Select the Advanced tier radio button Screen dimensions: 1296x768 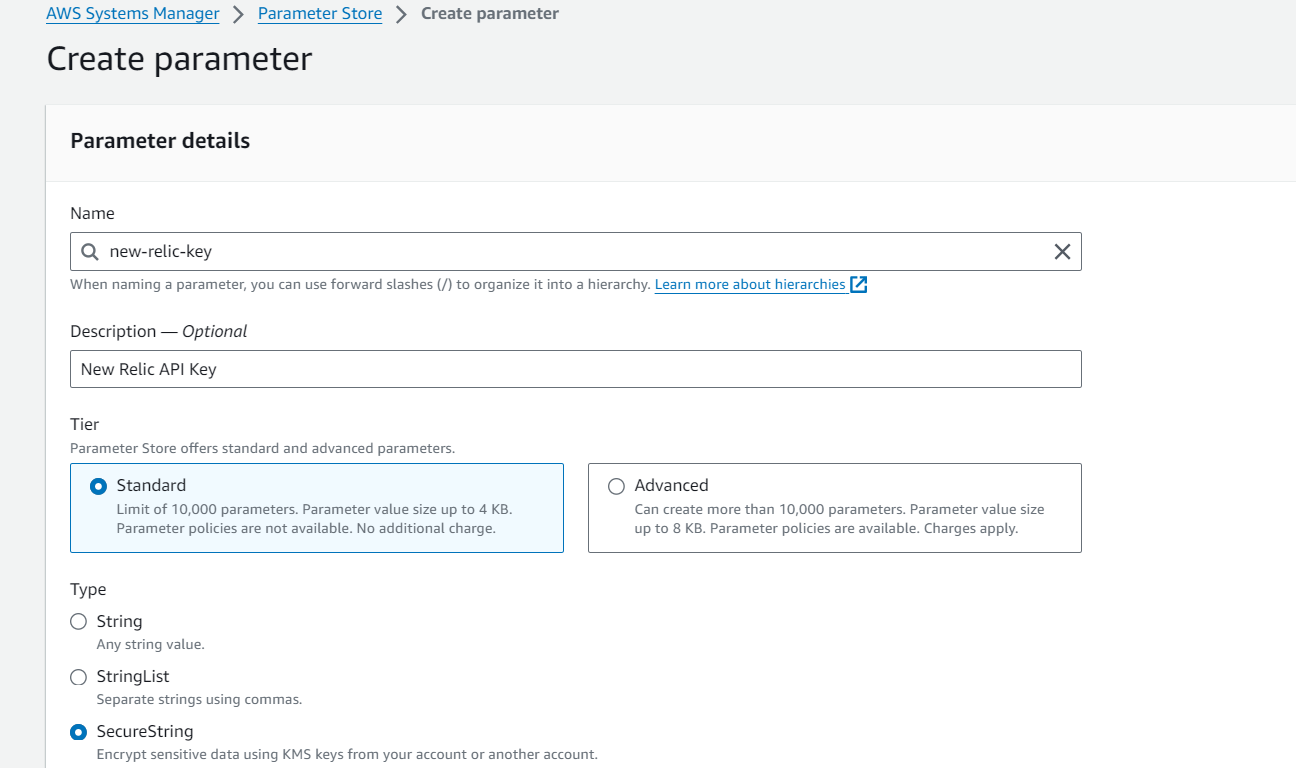click(616, 486)
